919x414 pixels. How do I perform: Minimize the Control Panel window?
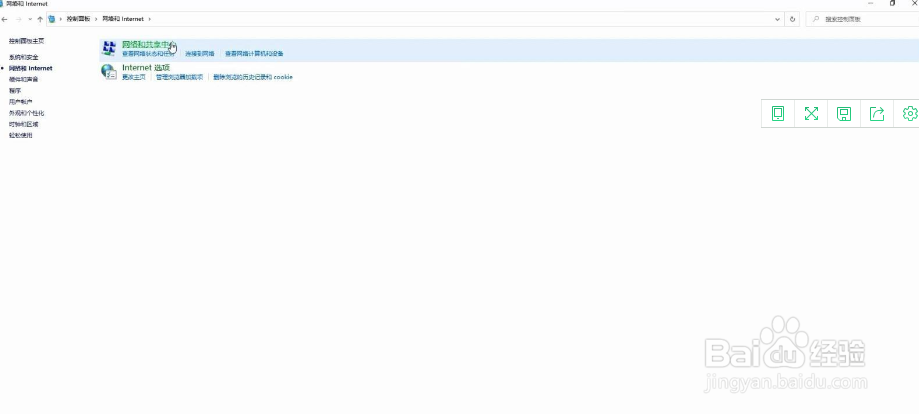click(x=871, y=3)
